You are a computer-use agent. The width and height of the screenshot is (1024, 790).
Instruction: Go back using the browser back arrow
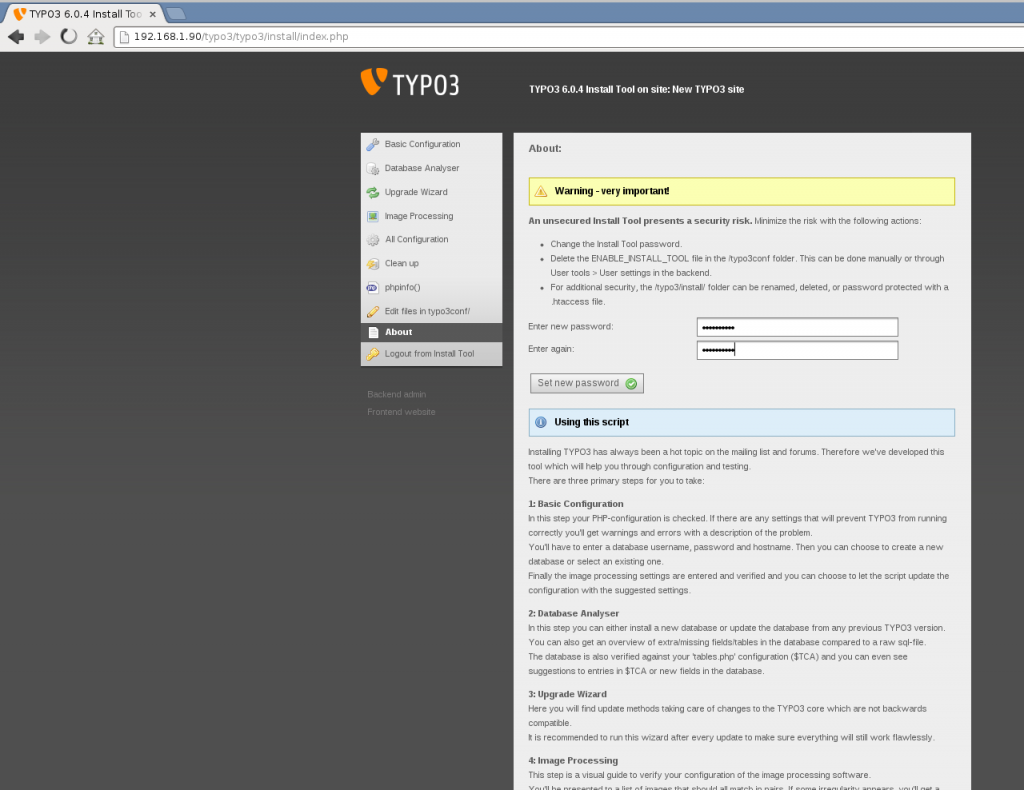tap(16, 35)
